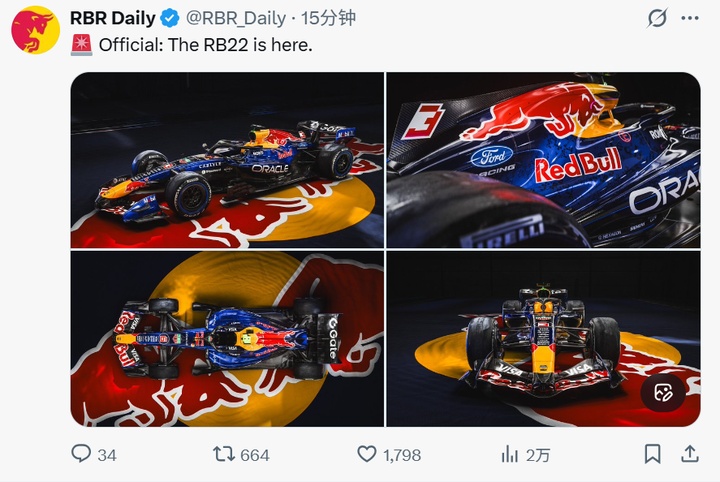Viewport: 720px width, 482px height.
Task: Open the three-dot more options menu
Action: coord(689,18)
